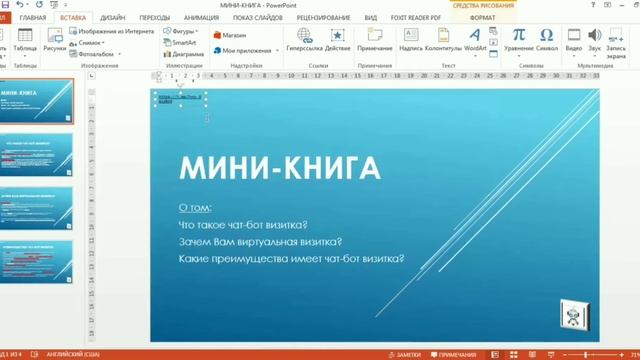Open Колонтитулы header and footer
Viewport: 640px width, 360px height.
443,40
